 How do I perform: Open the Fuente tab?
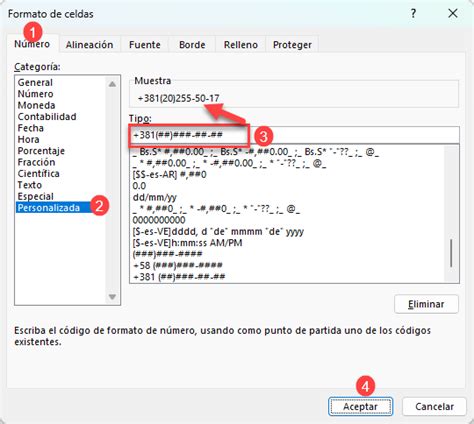point(145,45)
